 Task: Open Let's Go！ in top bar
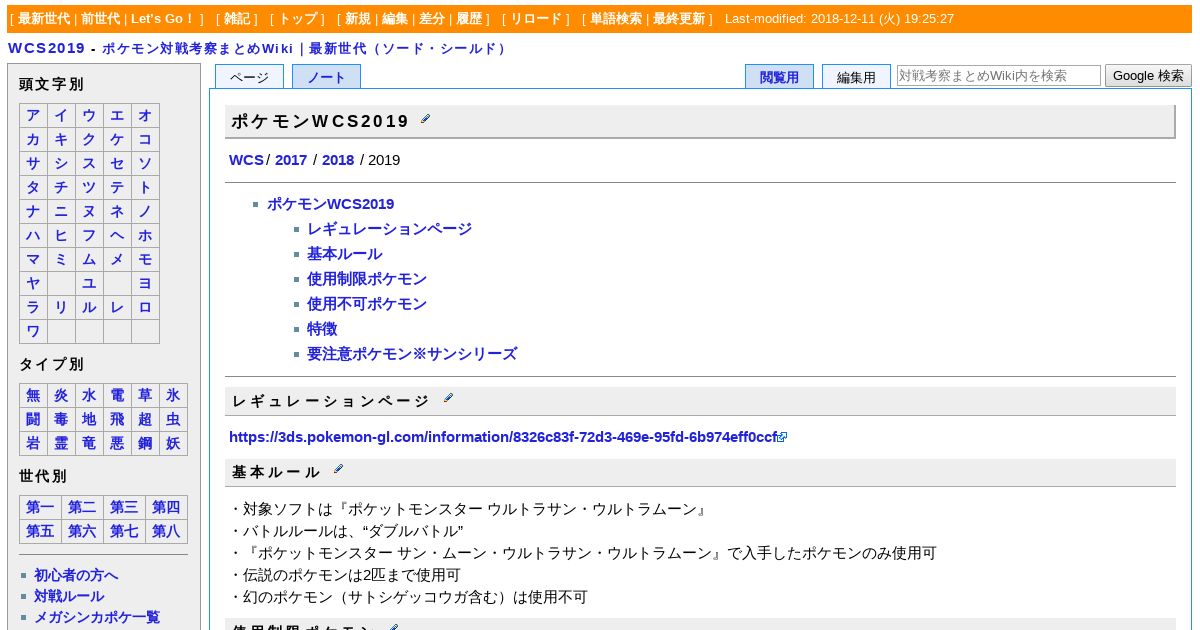163,19
